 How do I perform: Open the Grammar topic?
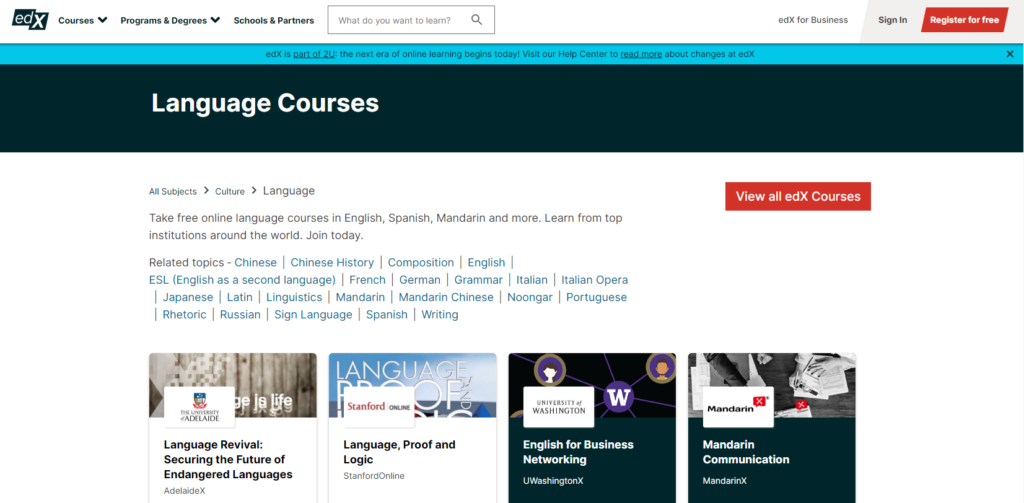(x=479, y=280)
